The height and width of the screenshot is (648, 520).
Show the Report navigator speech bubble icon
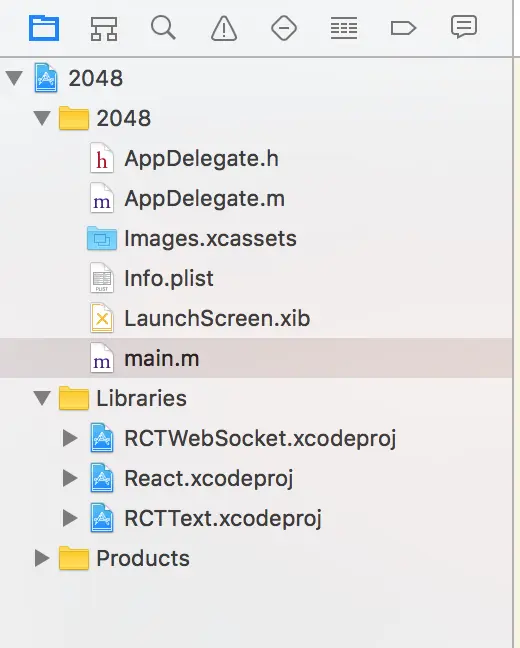464,27
